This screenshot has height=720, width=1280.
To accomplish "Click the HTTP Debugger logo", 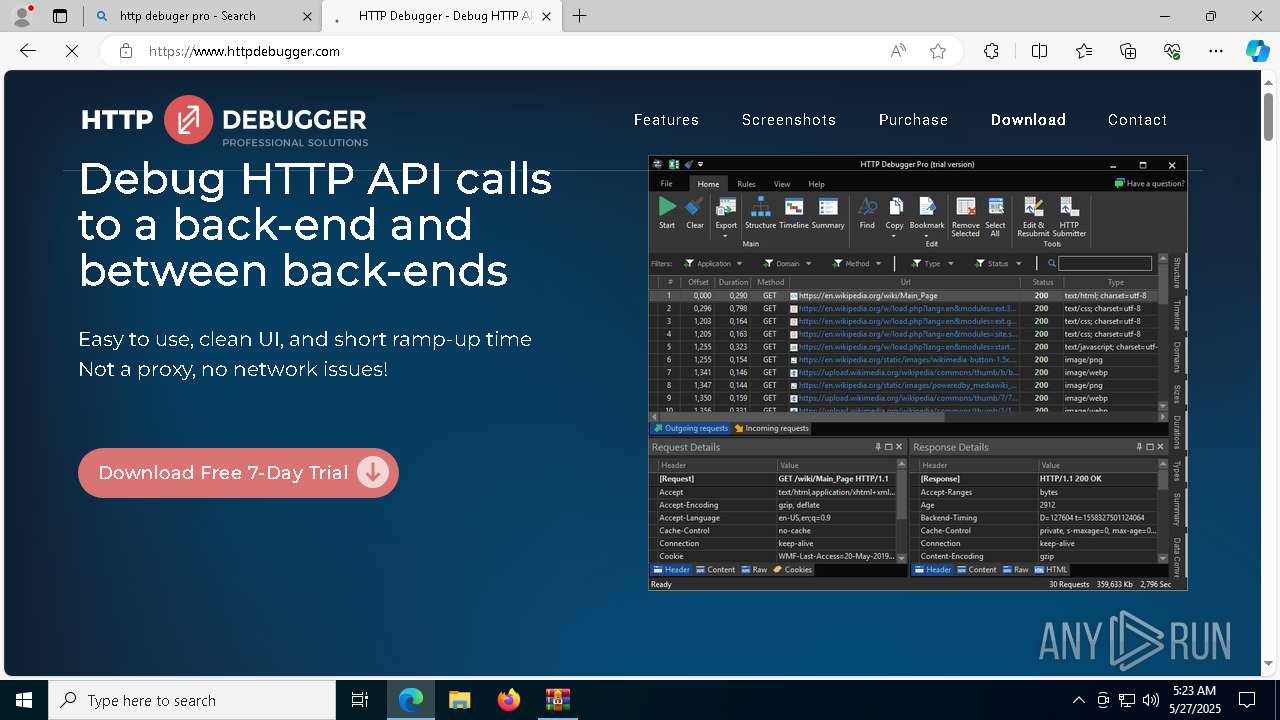I will click(225, 121).
